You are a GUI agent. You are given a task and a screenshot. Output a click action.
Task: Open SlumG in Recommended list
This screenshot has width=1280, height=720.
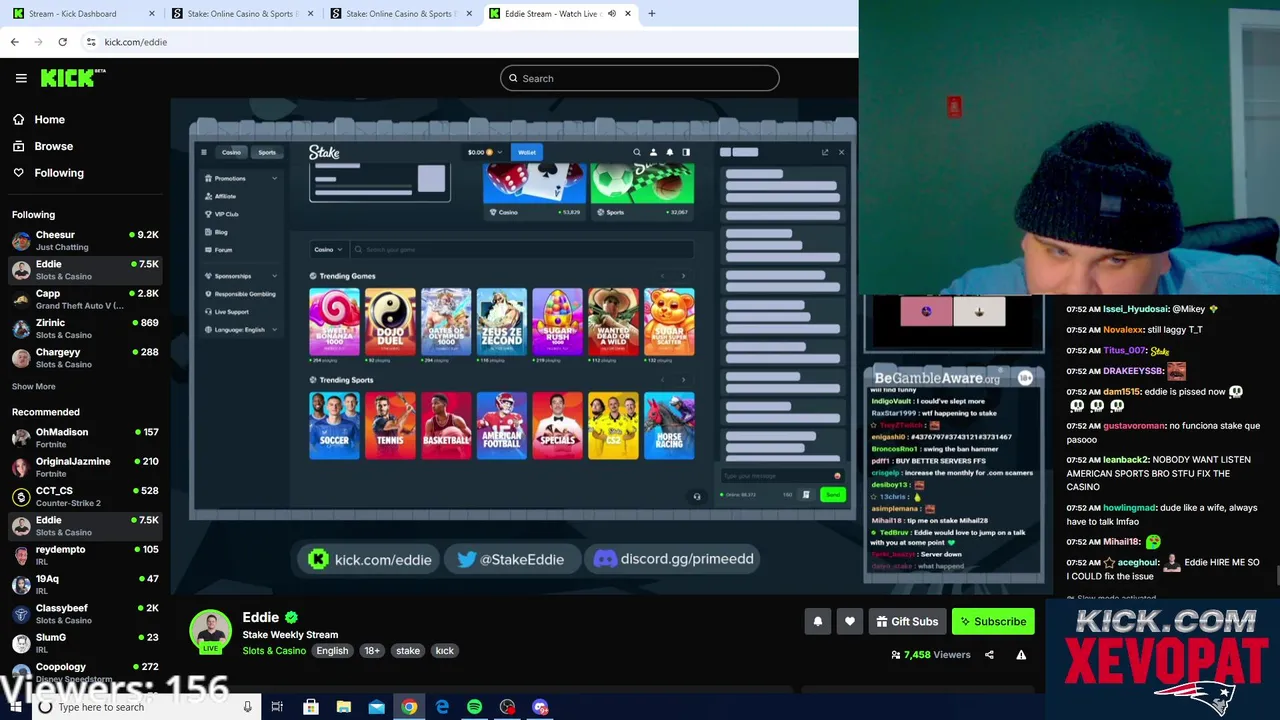85,642
